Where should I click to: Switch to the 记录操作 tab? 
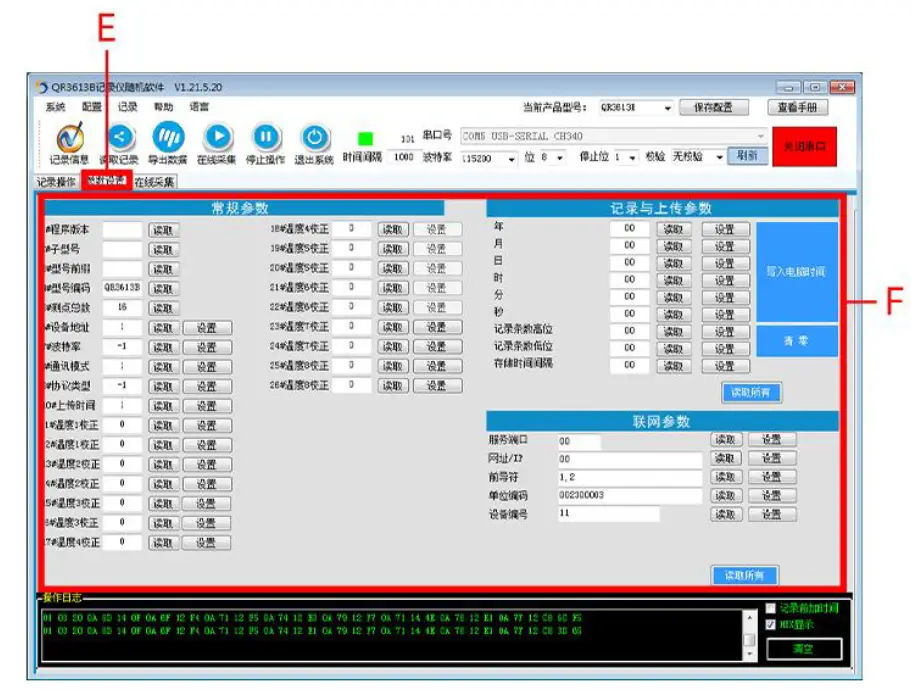(x=56, y=182)
